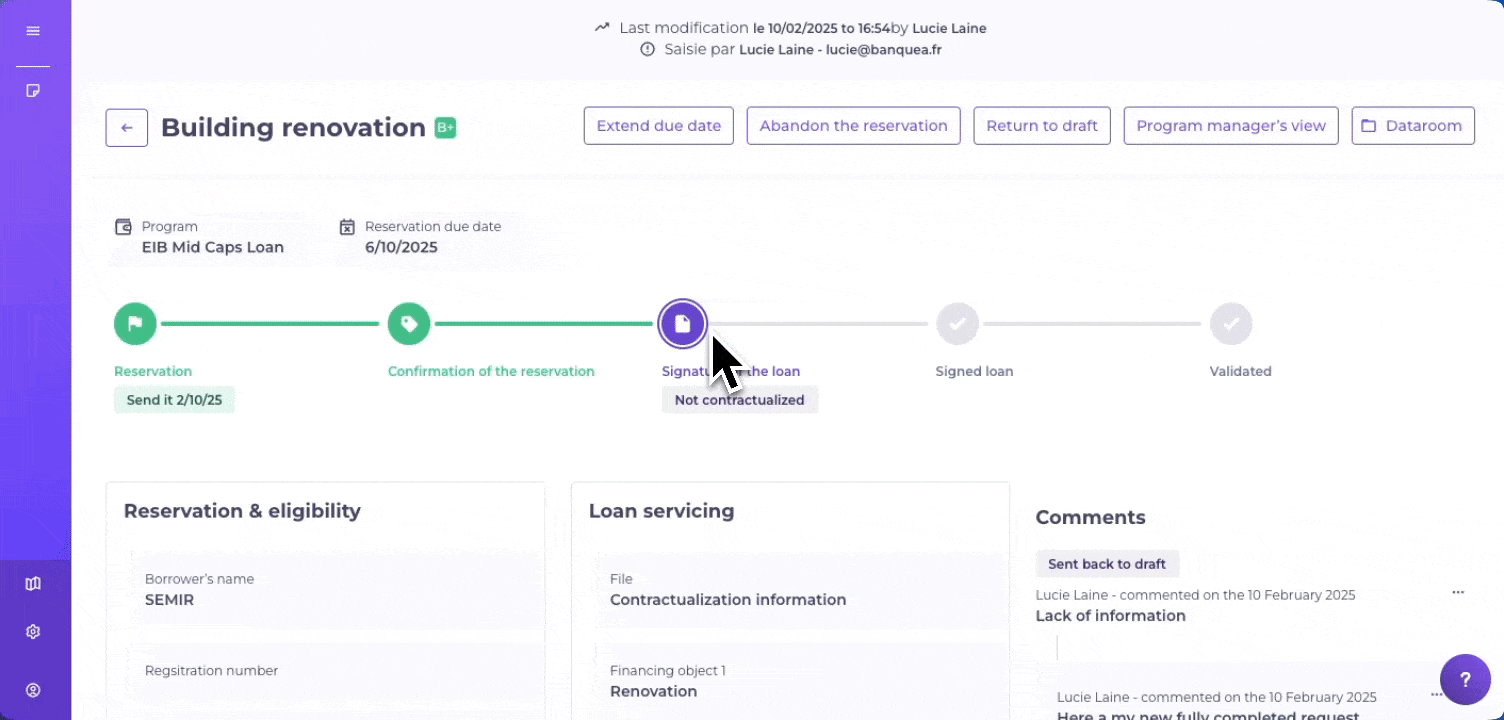Select the Validated step circle
The height and width of the screenshot is (720, 1504).
tap(1231, 324)
